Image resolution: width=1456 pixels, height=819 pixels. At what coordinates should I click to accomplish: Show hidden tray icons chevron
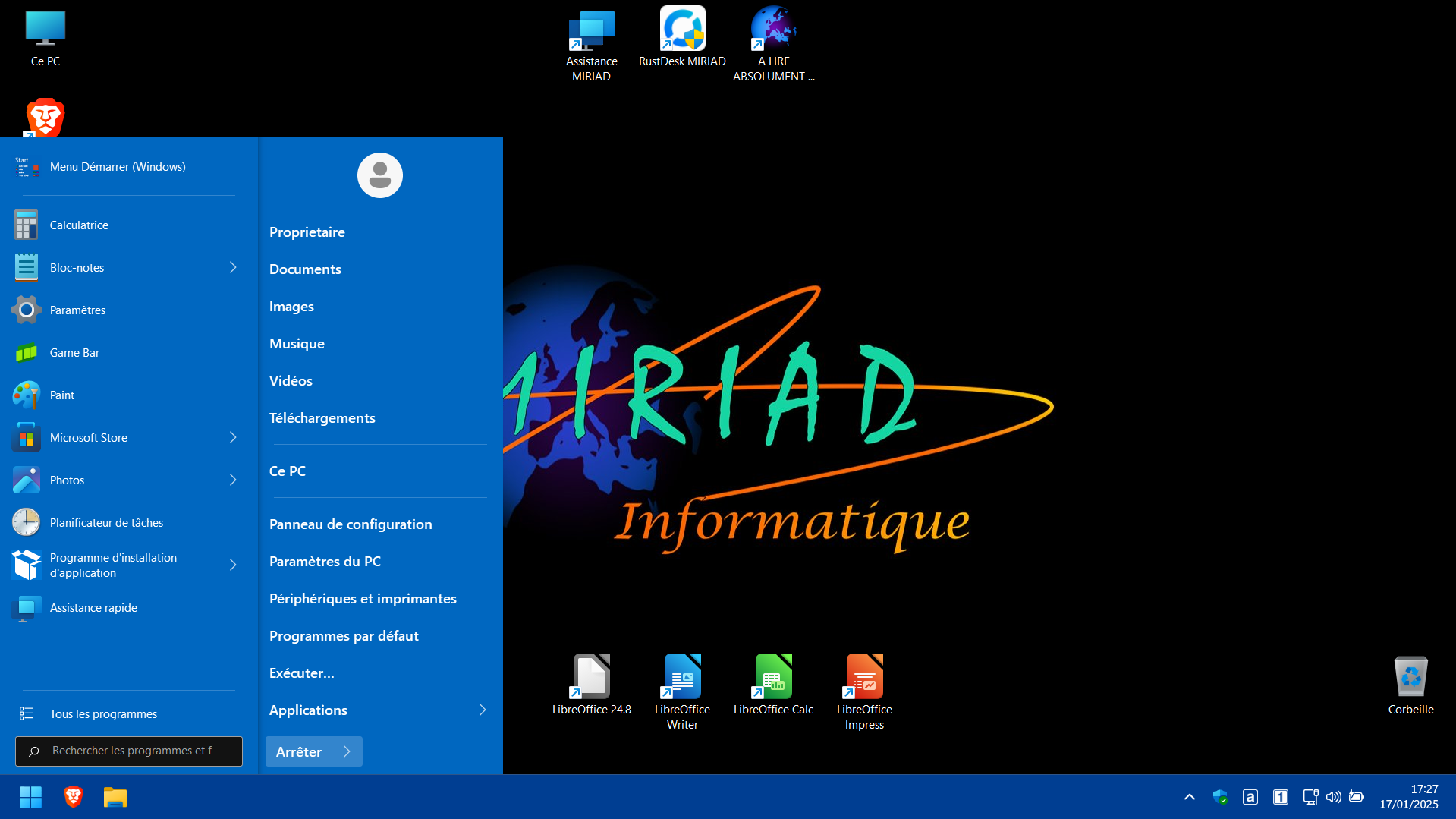coord(1190,797)
